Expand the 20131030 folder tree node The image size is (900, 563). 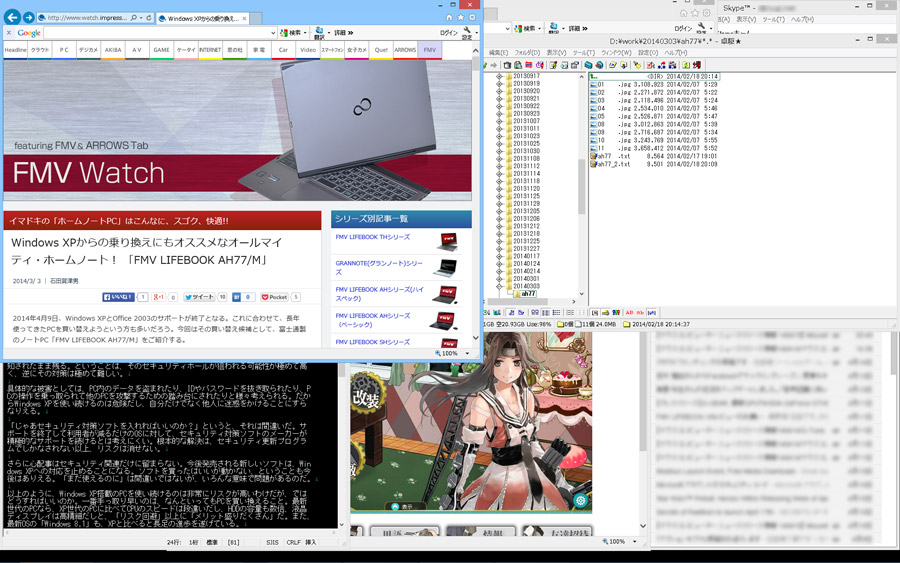[500, 151]
